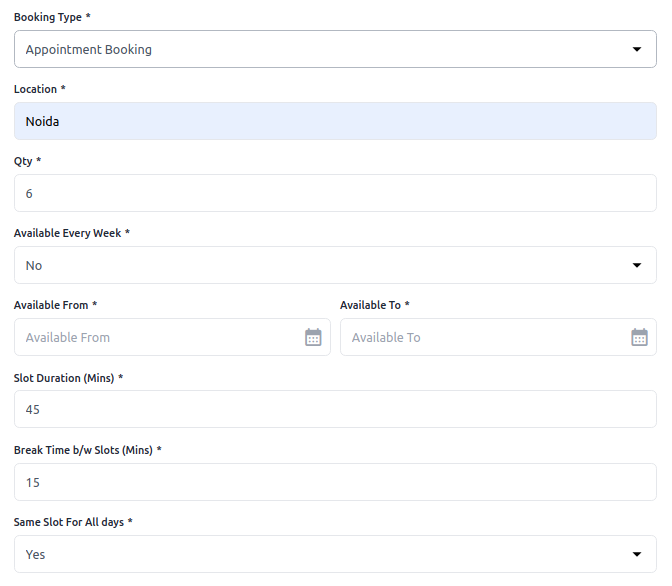Edit the Break Time field showing 15
672x586 pixels.
tap(335, 482)
